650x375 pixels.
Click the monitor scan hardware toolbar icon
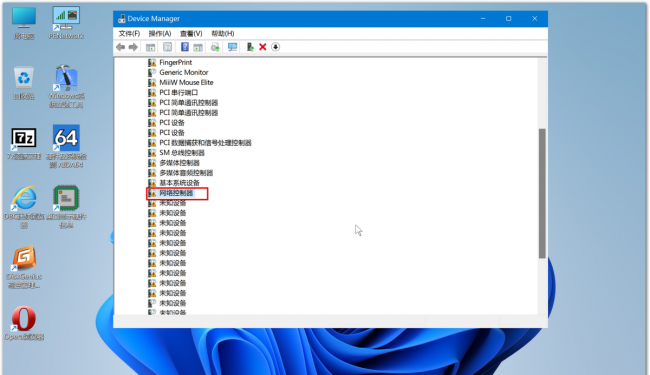233,47
